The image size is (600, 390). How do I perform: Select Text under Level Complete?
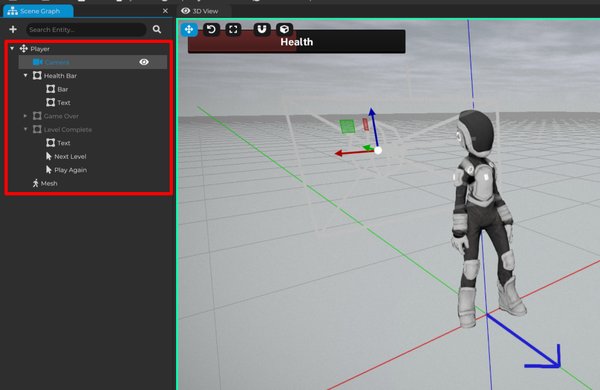pos(64,143)
